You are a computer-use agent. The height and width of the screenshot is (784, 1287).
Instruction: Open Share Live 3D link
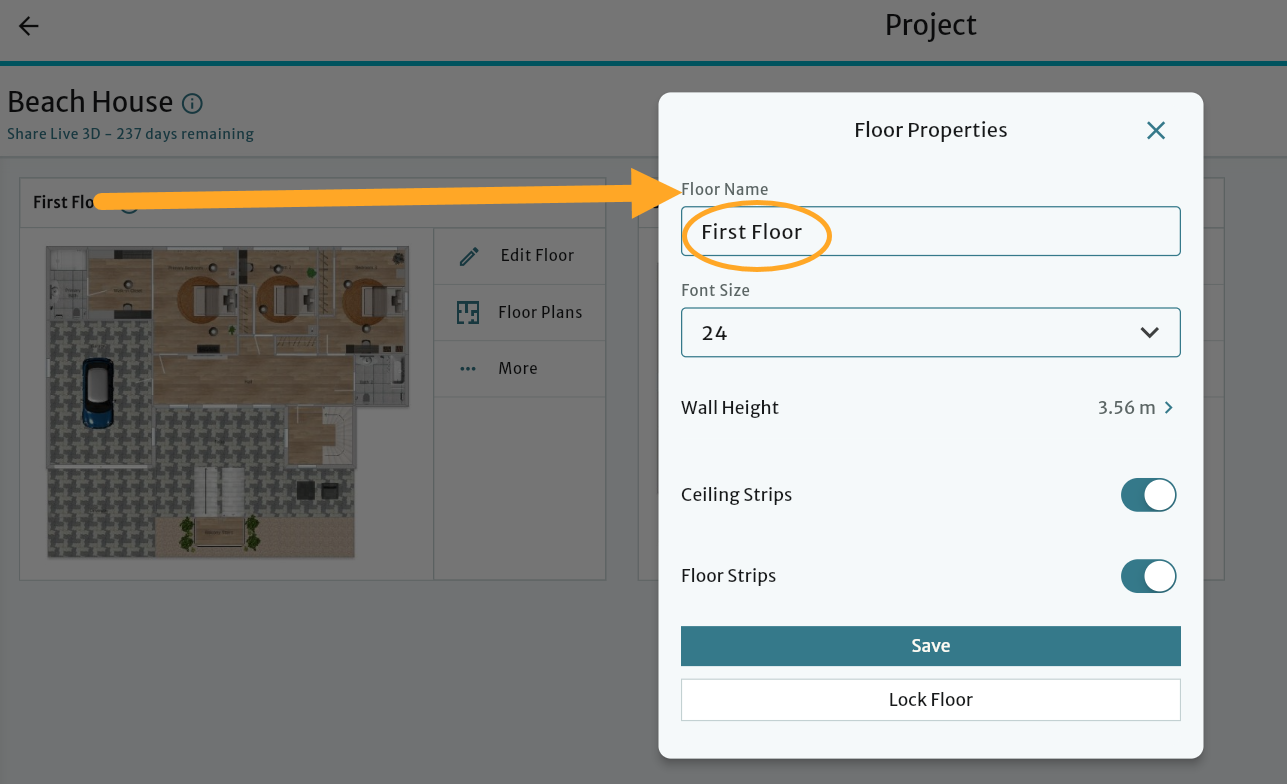tap(129, 133)
